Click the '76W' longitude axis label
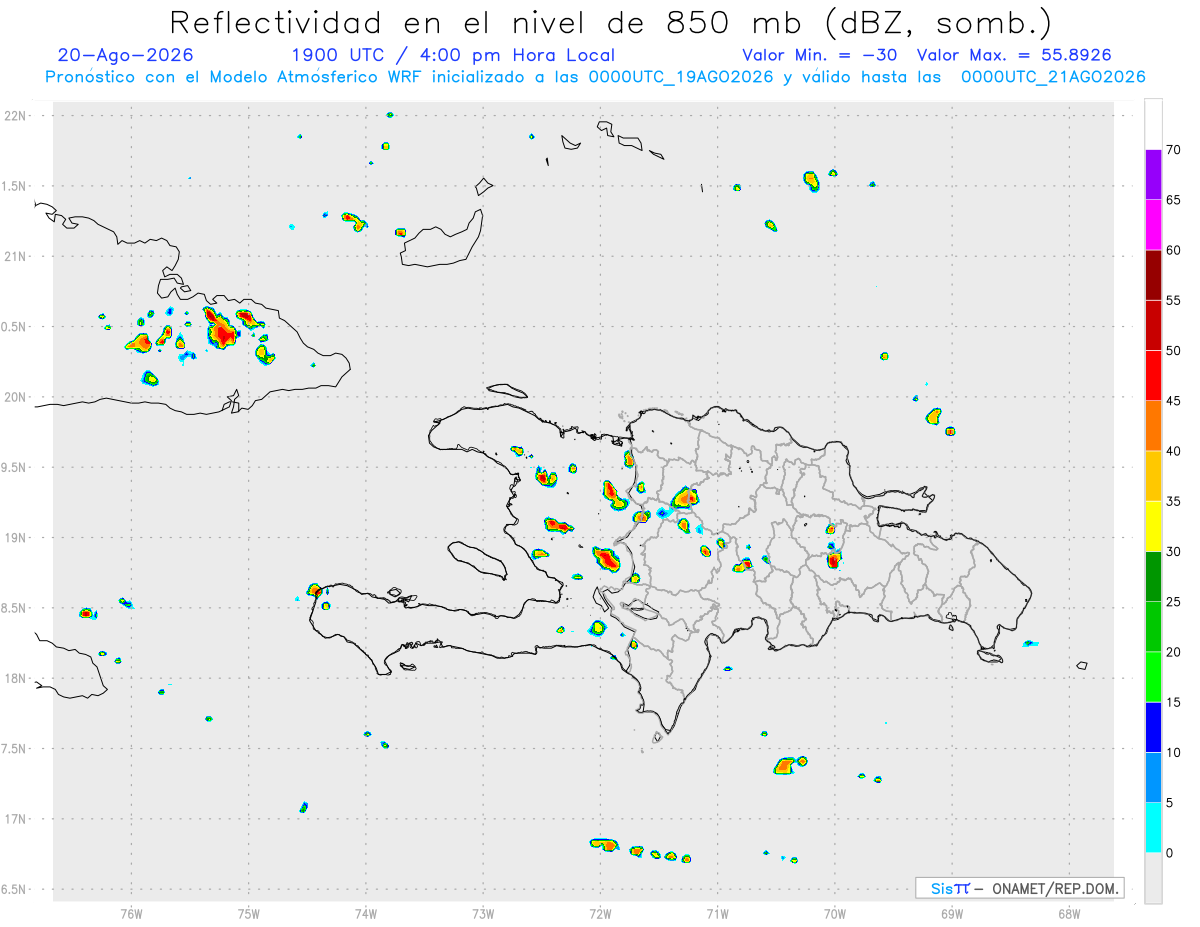Viewport: 1200px width, 927px height. tap(131, 913)
